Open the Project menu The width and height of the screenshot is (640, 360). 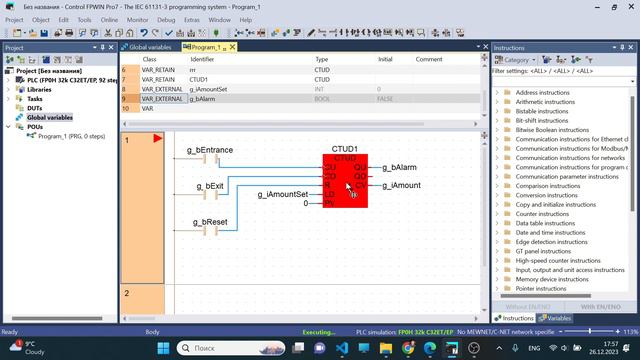(x=14, y=20)
